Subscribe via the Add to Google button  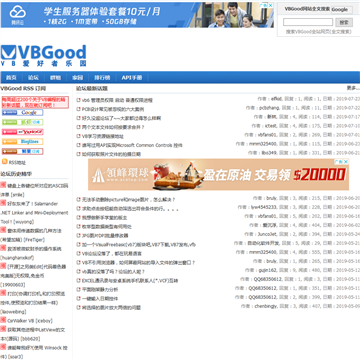[22, 113]
